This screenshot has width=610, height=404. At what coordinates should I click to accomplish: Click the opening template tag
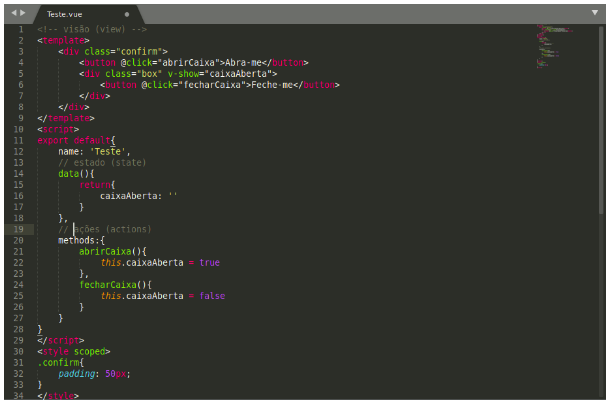(63, 40)
